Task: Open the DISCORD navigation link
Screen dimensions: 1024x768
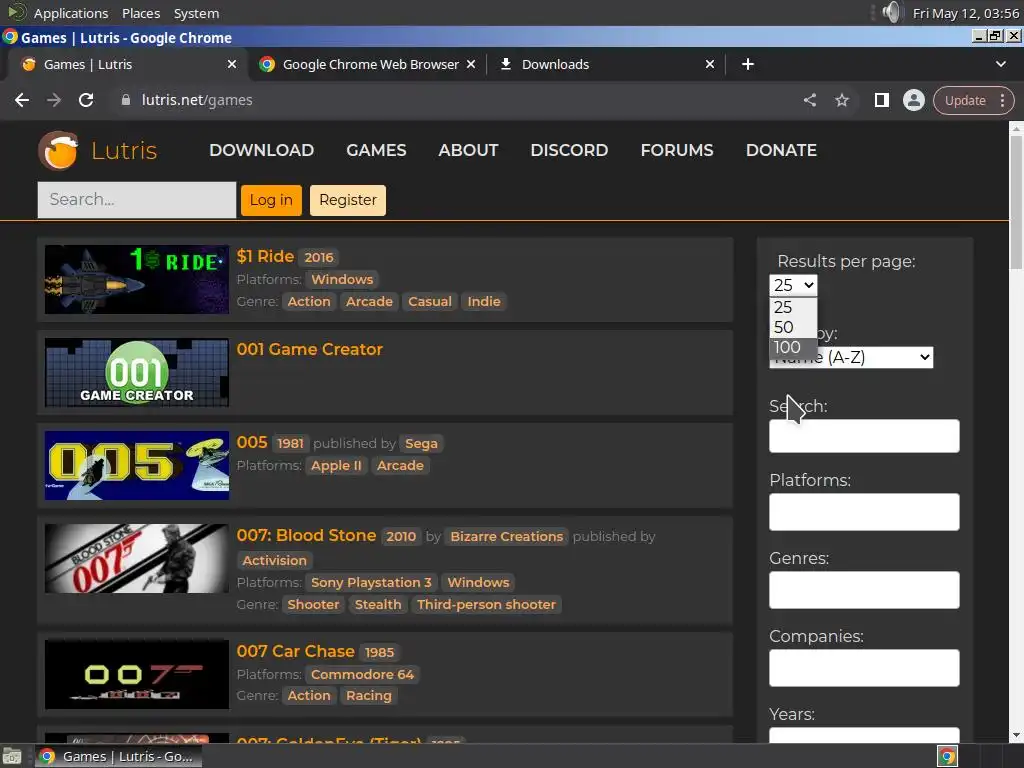Action: click(569, 150)
